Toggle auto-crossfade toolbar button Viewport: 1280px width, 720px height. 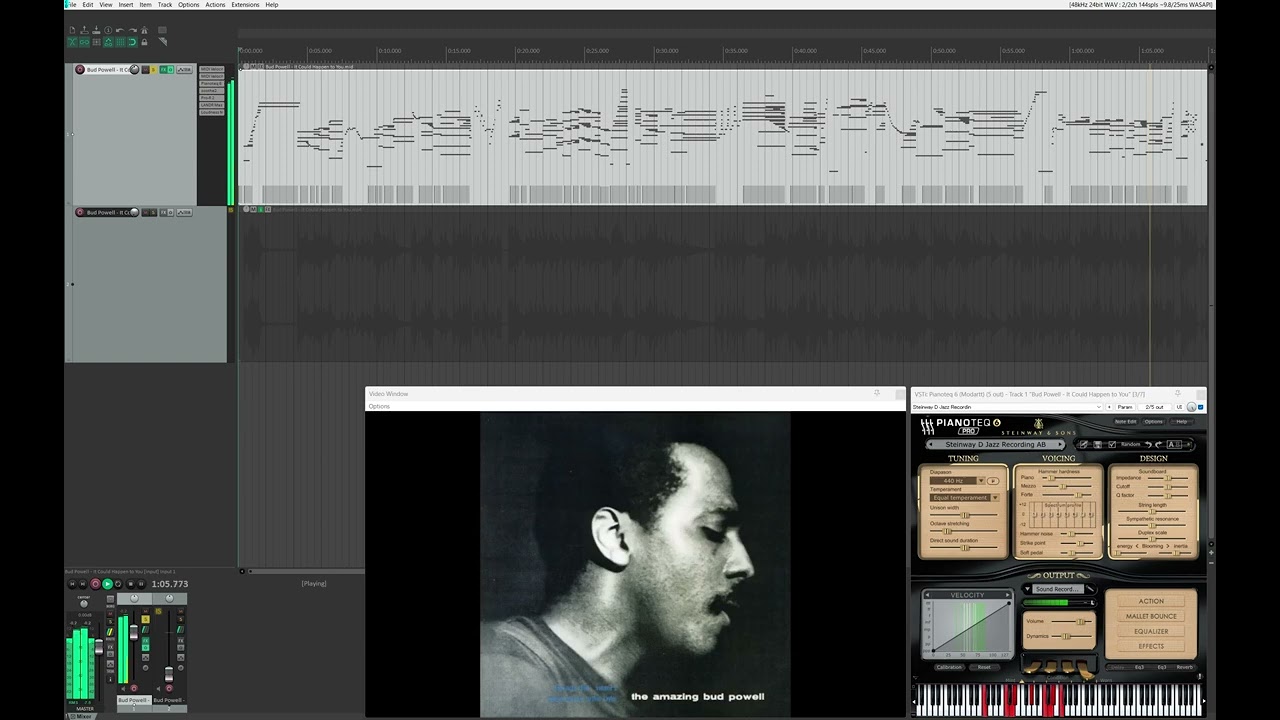coord(72,42)
